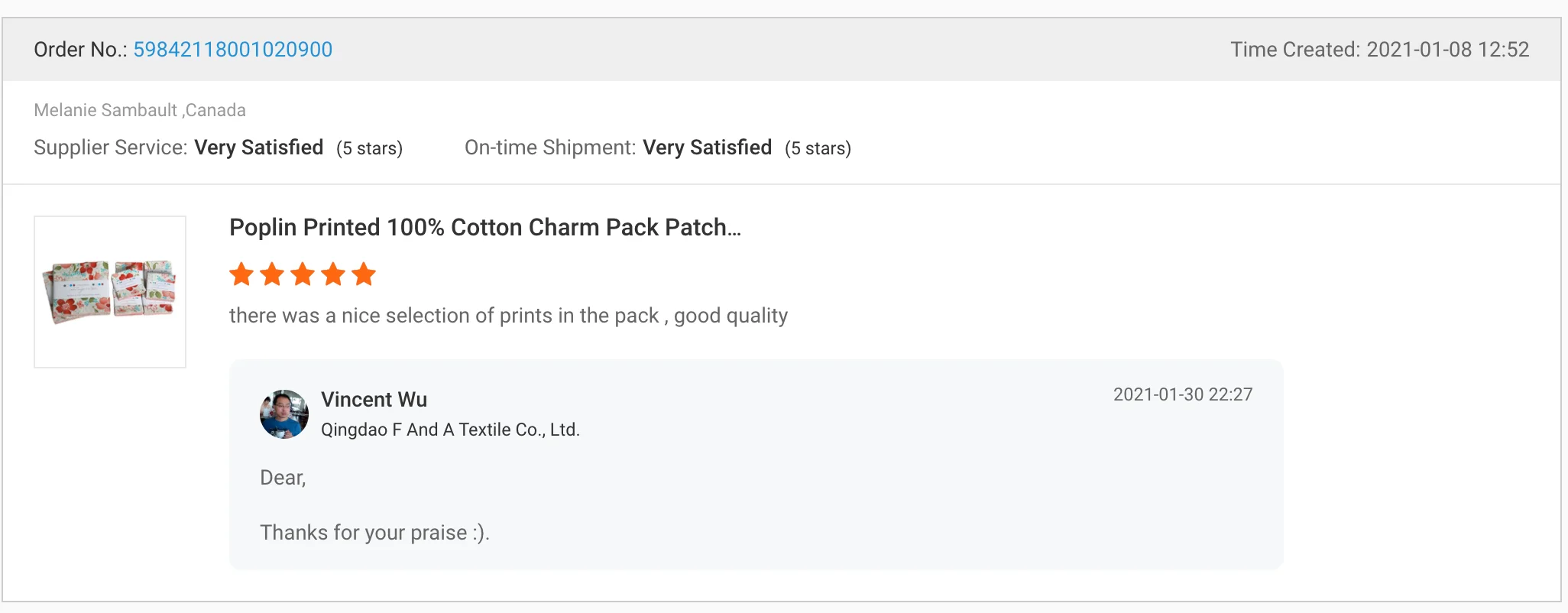Click the Time Created order timestamp

[1379, 50]
